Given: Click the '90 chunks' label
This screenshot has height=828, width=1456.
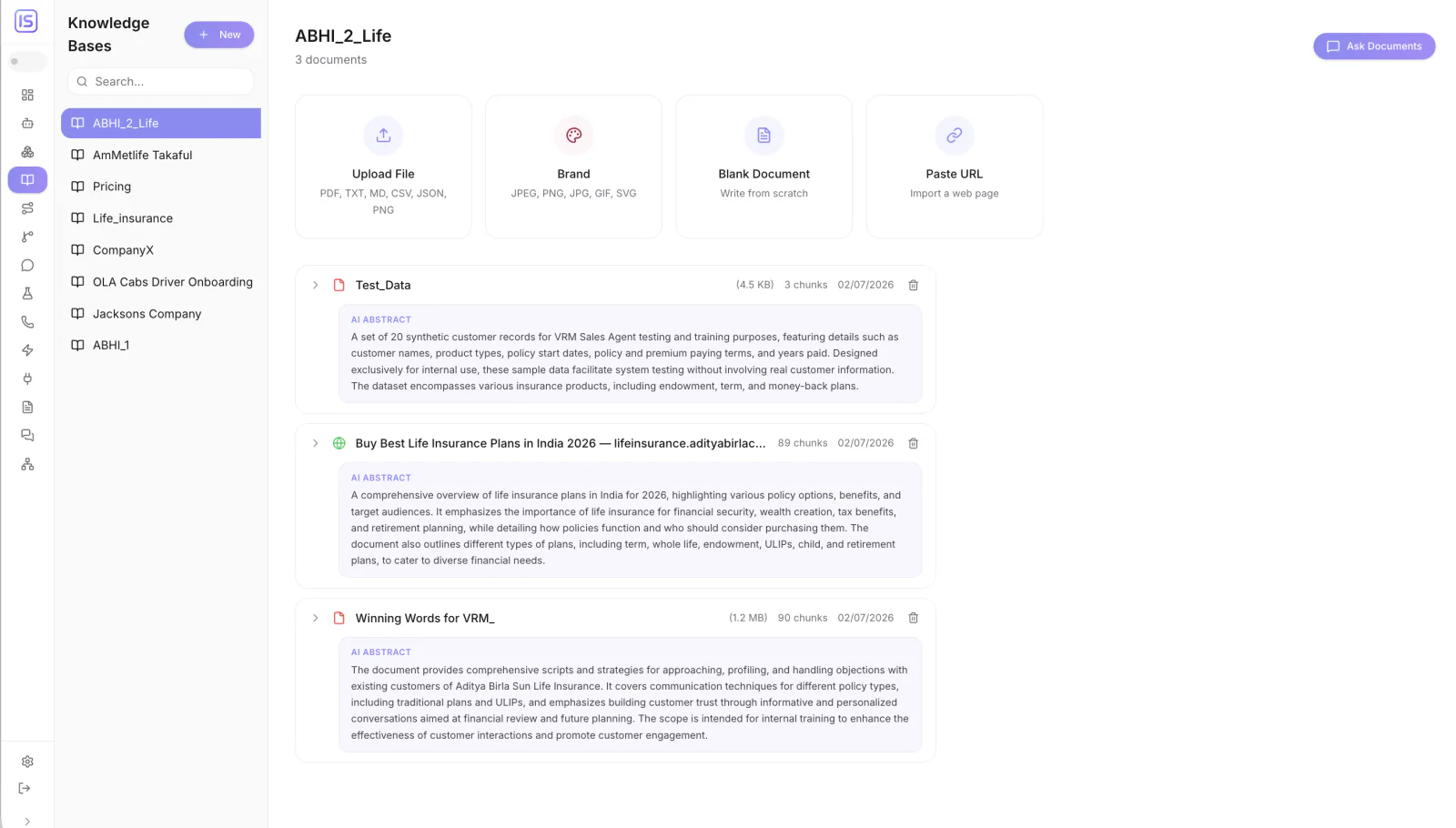Looking at the screenshot, I should tap(803, 618).
